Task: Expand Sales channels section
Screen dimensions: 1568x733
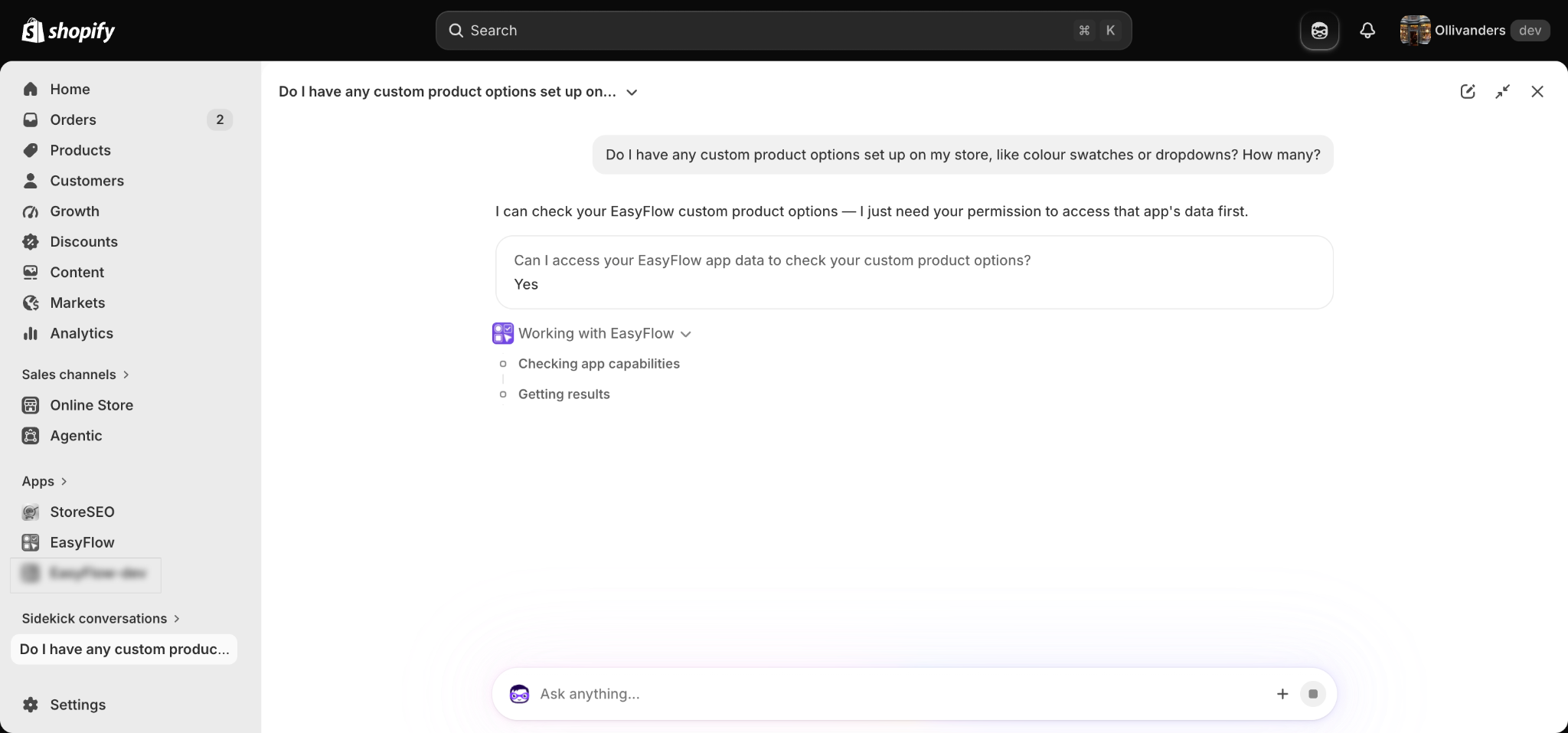Action: pyautogui.click(x=76, y=375)
